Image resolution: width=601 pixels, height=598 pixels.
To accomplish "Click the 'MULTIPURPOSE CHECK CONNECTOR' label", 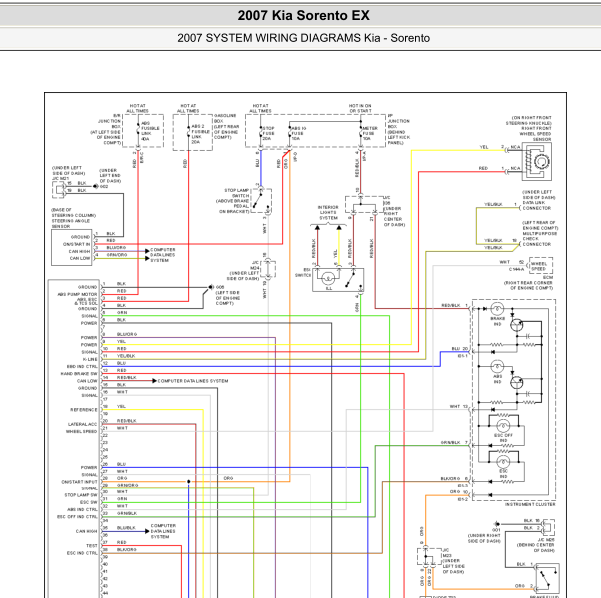I will click(540, 238).
